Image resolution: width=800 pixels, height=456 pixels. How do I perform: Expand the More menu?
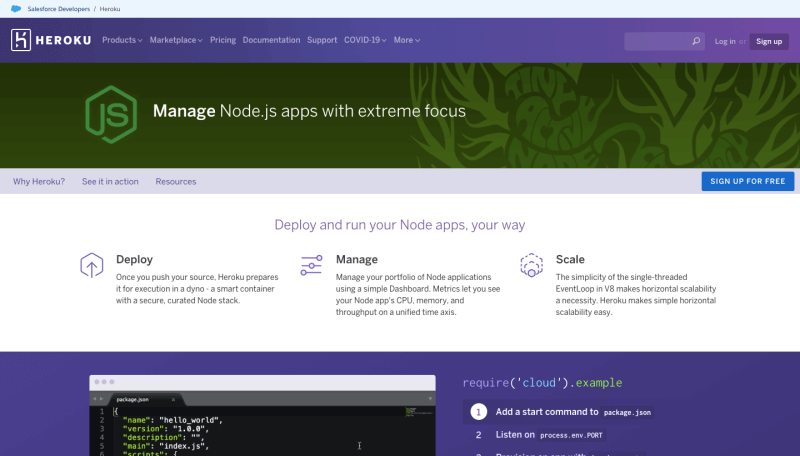pos(407,40)
